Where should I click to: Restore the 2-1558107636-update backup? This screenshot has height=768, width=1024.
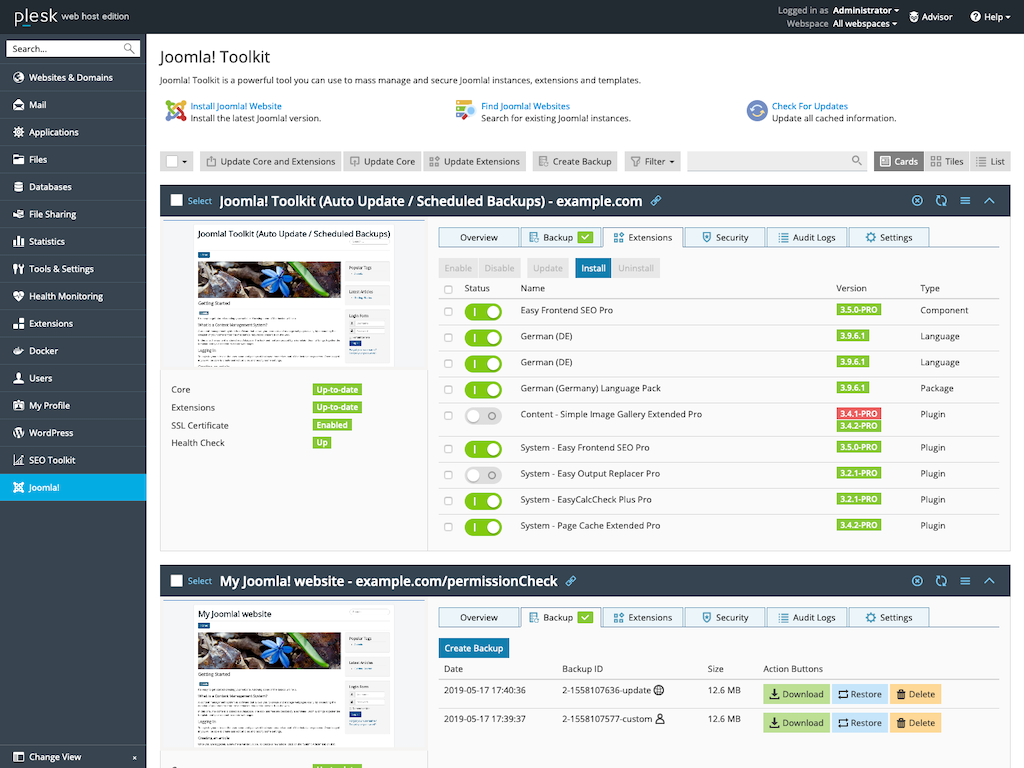click(859, 693)
